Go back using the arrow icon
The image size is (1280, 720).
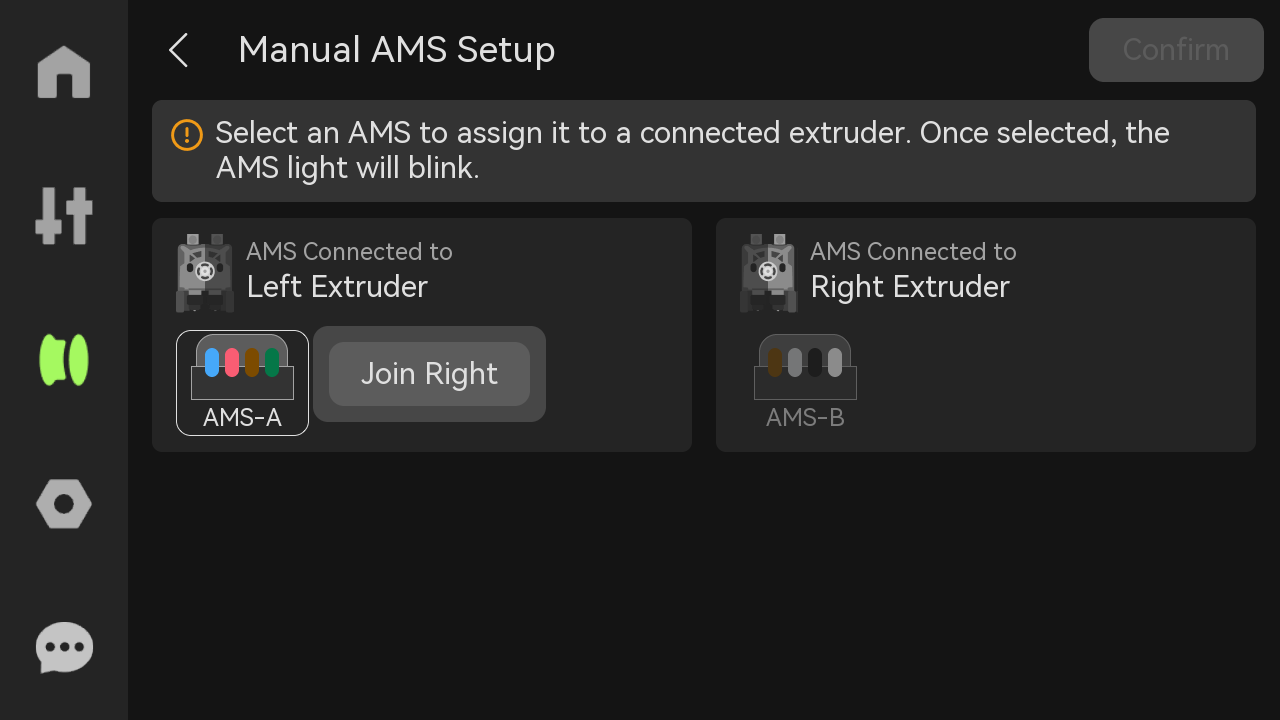tap(178, 50)
